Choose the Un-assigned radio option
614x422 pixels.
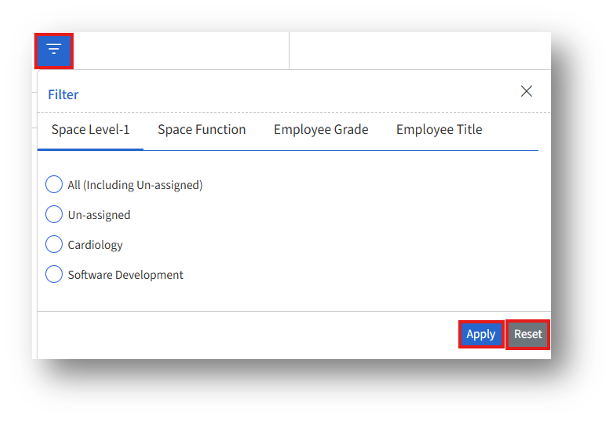tap(54, 215)
